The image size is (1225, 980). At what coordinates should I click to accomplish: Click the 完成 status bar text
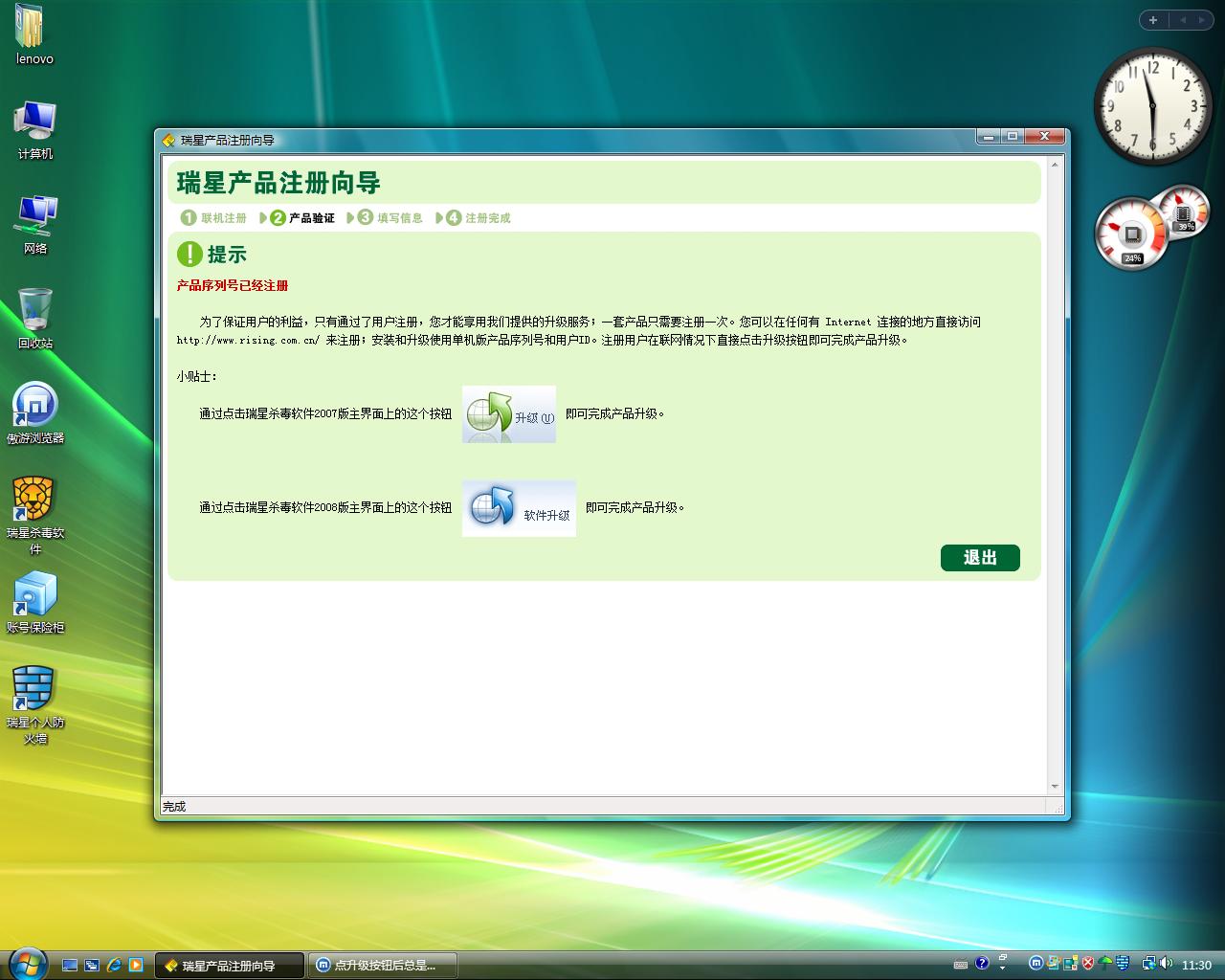point(174,807)
